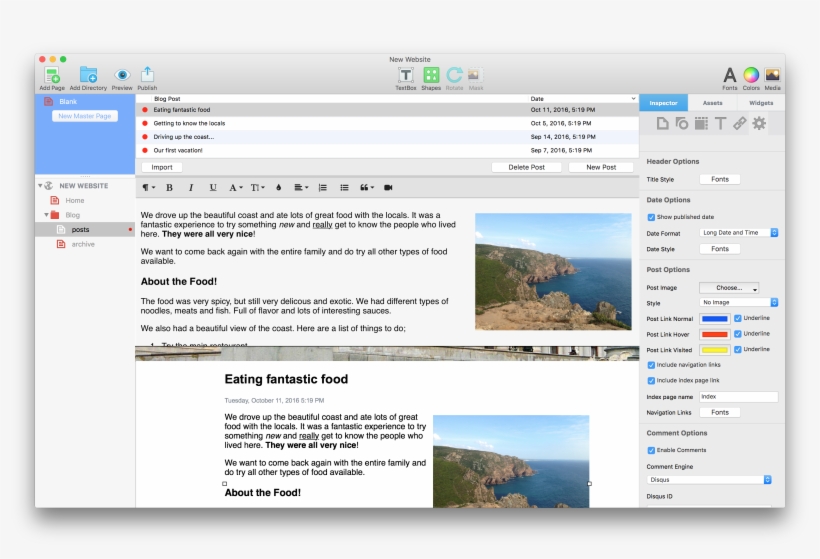The image size is (820, 559).
Task: Open the Fonts panel
Action: (x=730, y=75)
